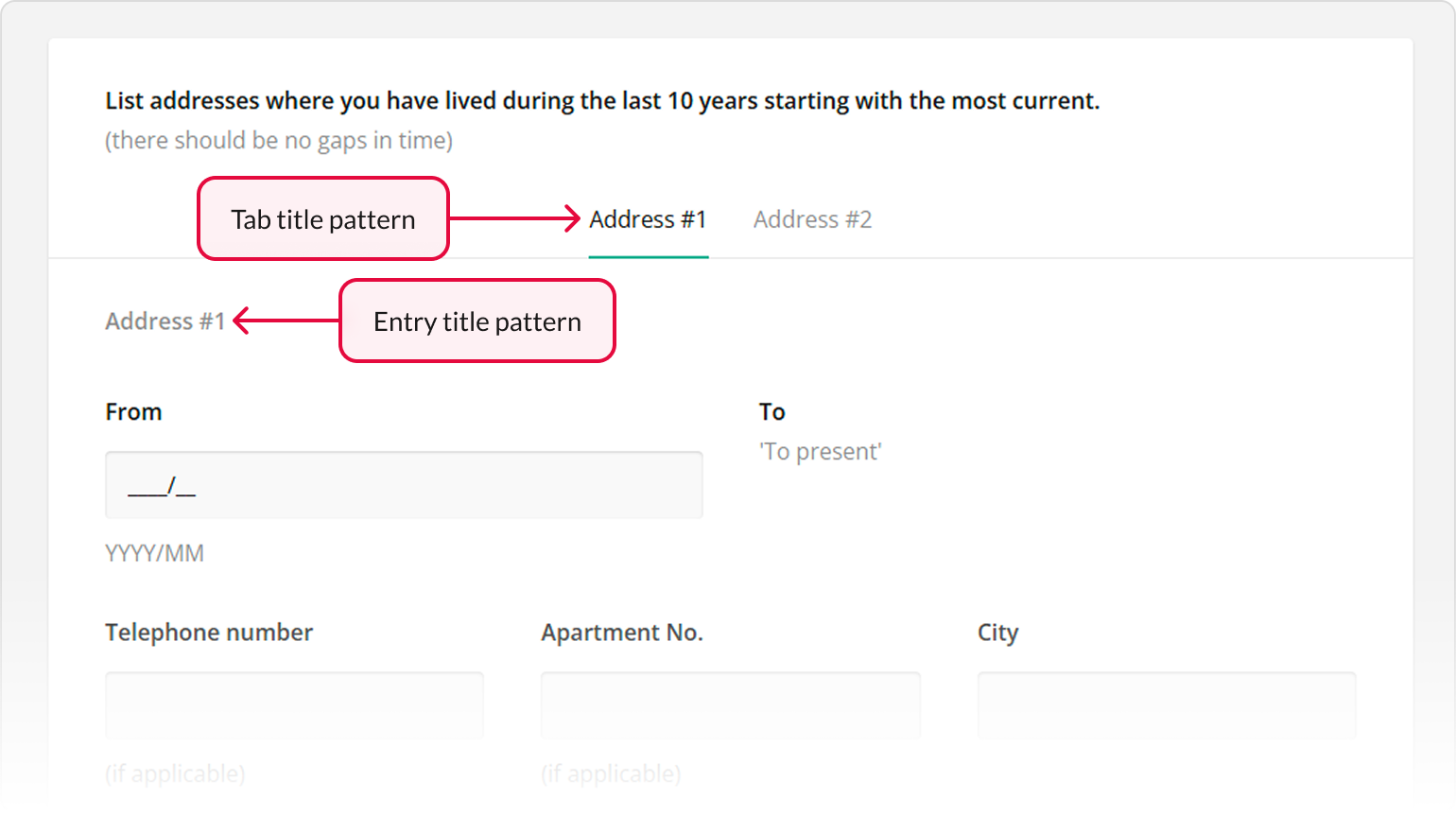
Task: Click the '(if applicable)' hint under Telephone
Action: point(175,773)
